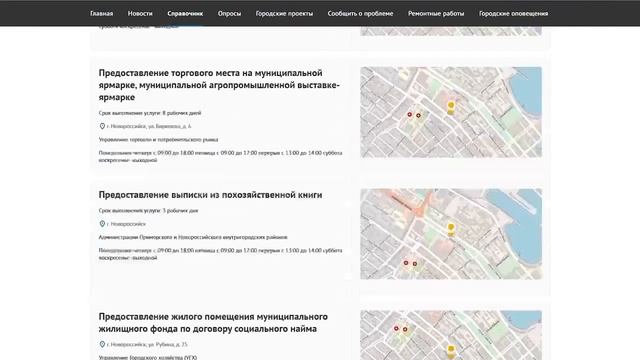Open Городские проекты in the navigation
The width and height of the screenshot is (640, 360).
click(284, 13)
